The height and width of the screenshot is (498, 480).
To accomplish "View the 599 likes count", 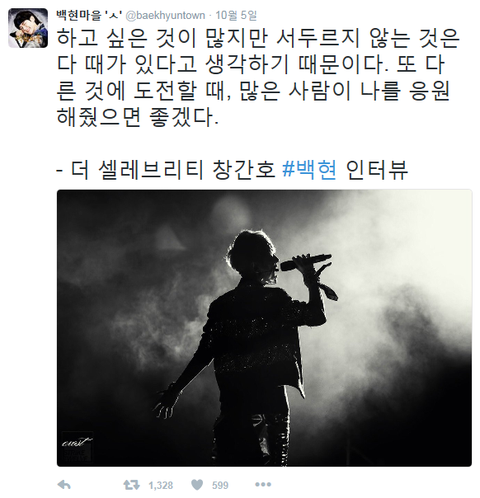I will point(220,485).
